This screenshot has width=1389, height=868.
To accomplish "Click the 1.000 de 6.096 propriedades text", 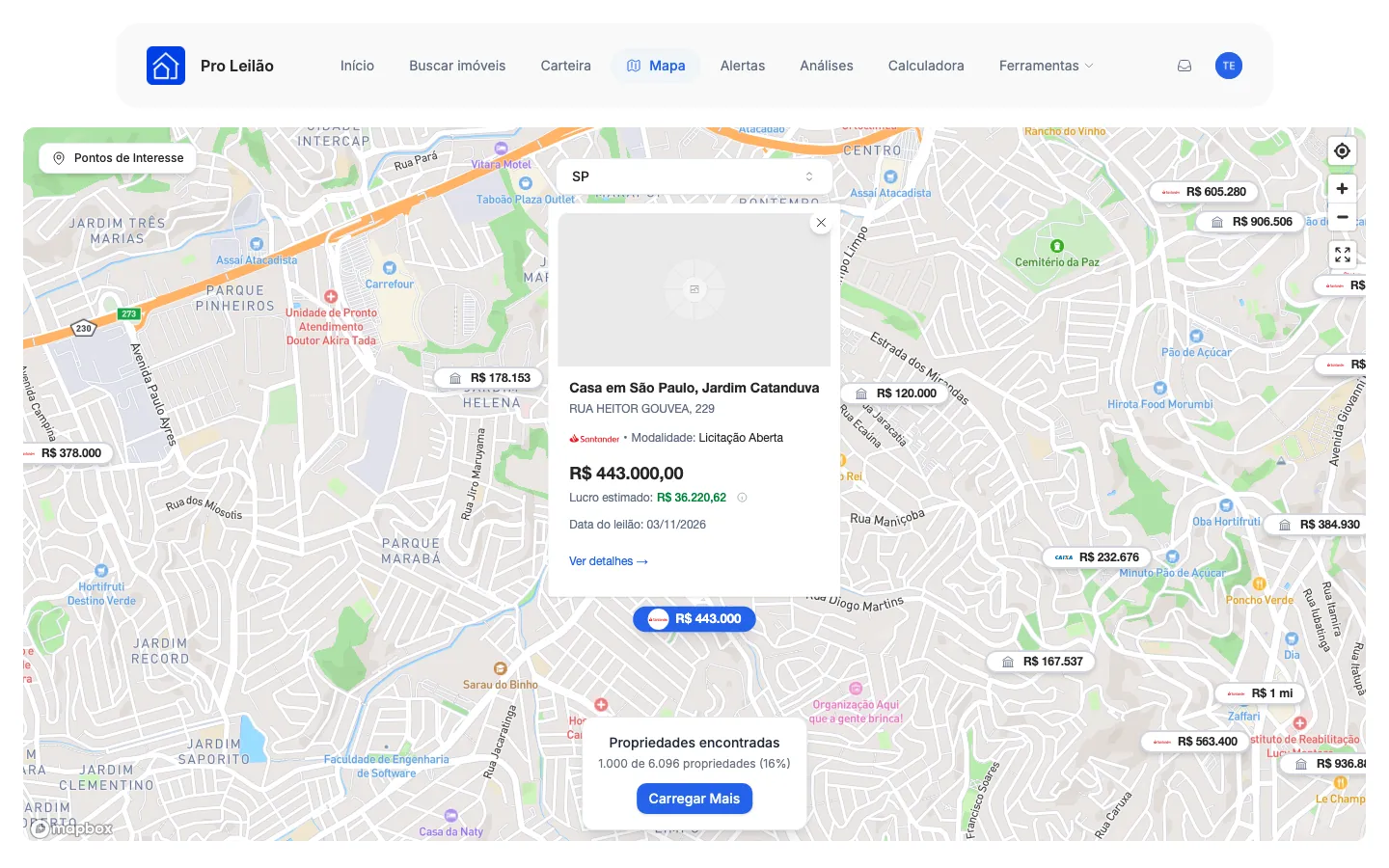I will [694, 764].
